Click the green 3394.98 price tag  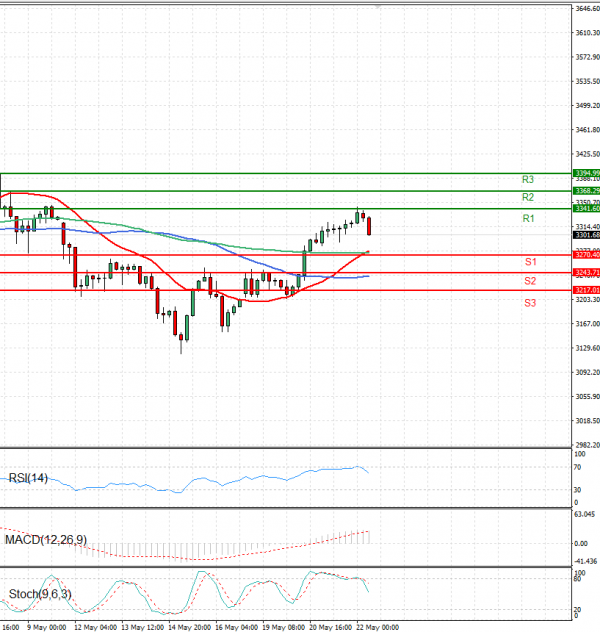click(x=585, y=173)
